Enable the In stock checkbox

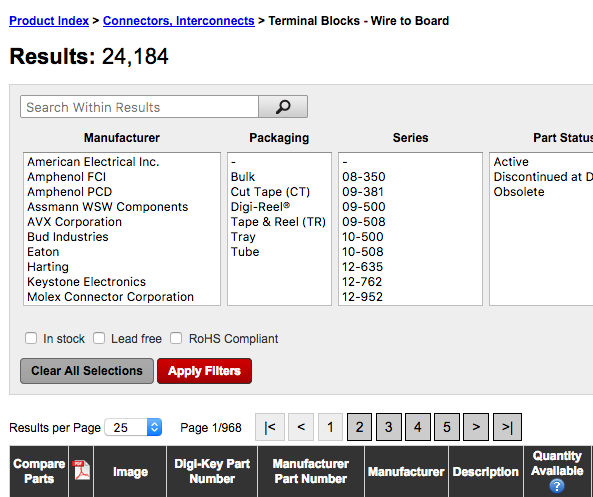(31, 338)
